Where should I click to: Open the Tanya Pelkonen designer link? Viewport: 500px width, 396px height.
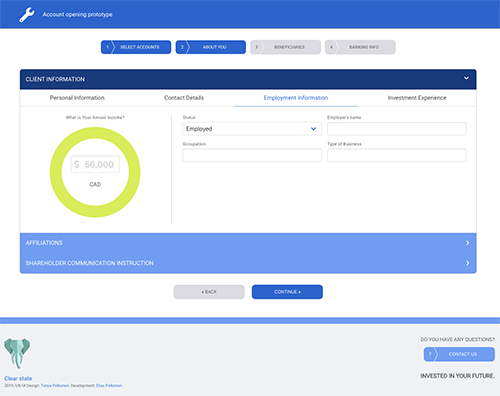click(55, 386)
